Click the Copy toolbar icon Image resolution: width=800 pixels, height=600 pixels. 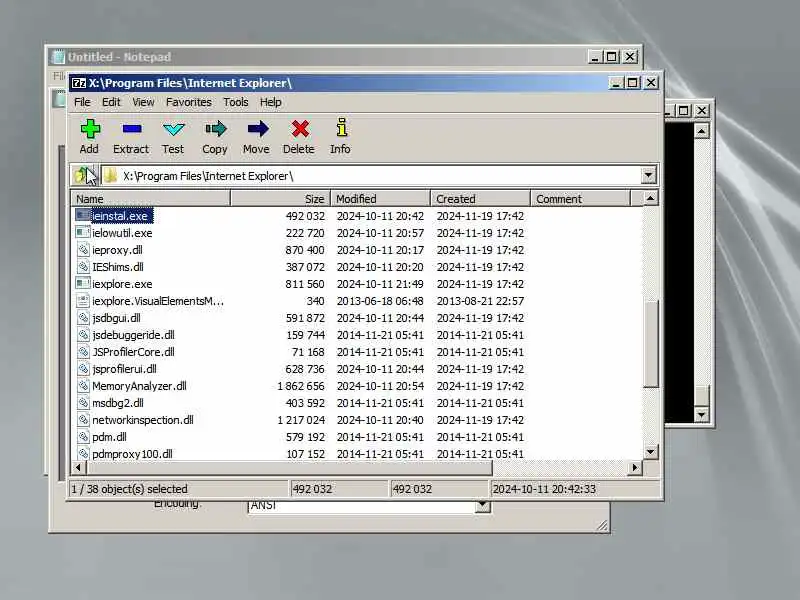[x=215, y=129]
